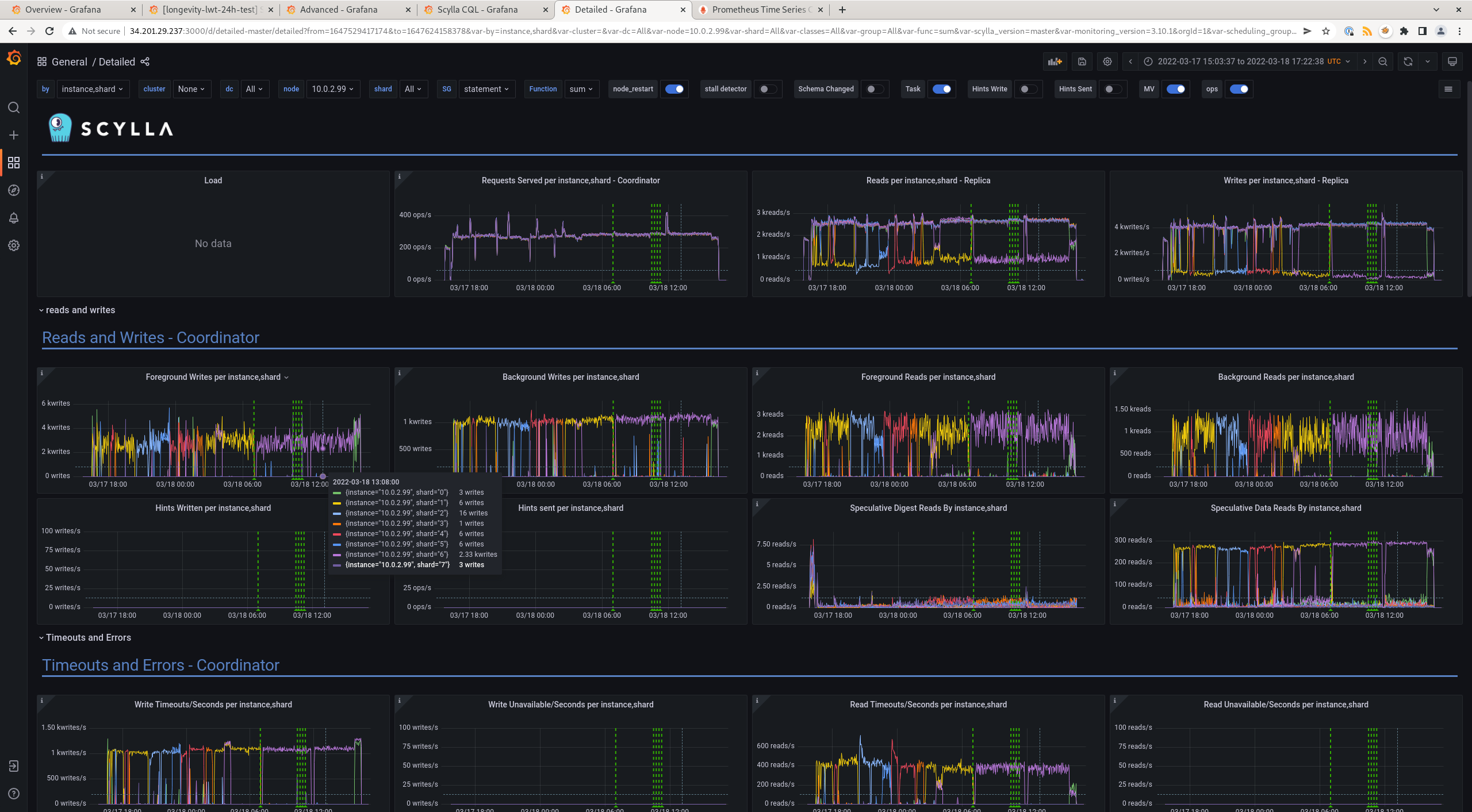Enable TV cycle view mode icon top right

1453,61
